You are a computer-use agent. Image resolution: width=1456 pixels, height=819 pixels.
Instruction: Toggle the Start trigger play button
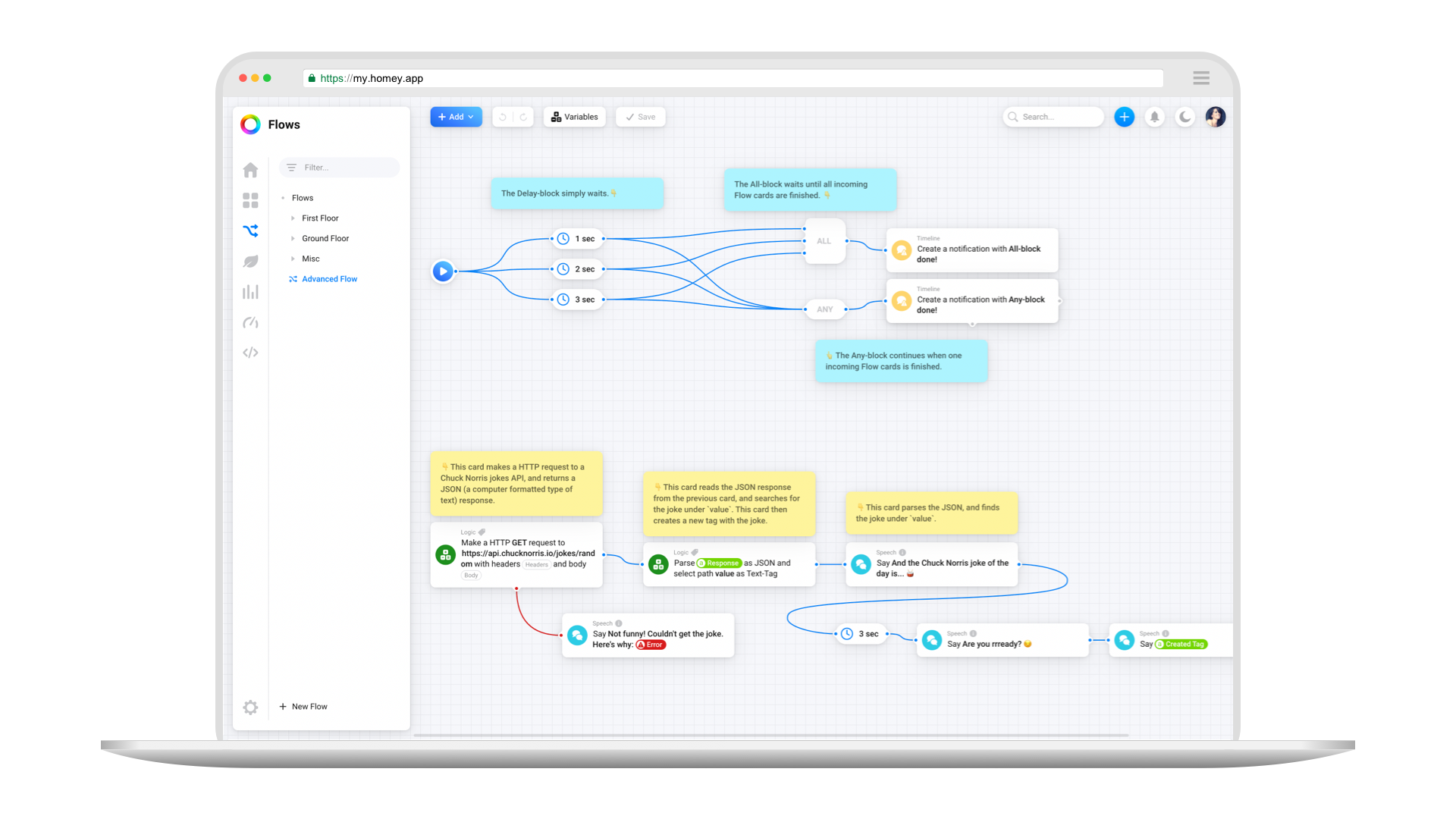(x=443, y=271)
